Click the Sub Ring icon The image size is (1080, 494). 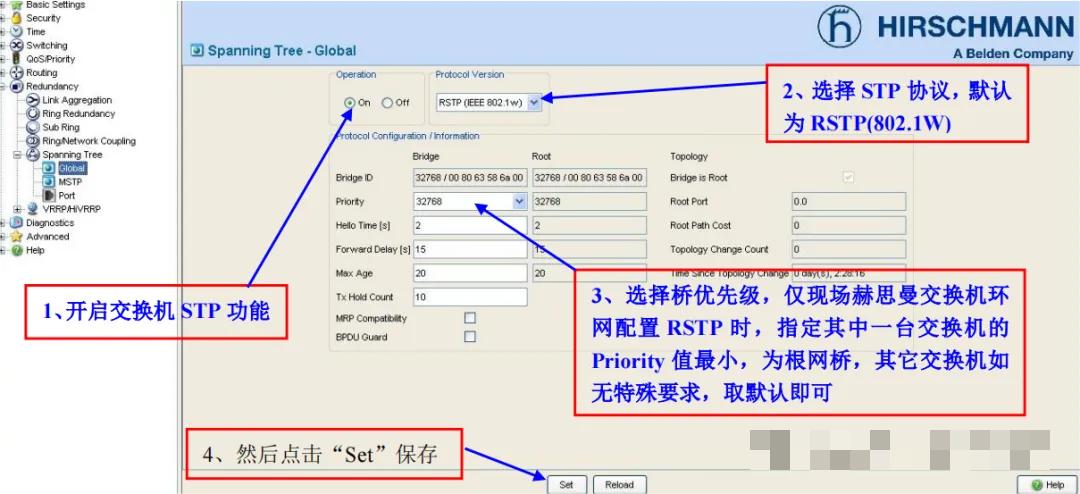pyautogui.click(x=32, y=127)
